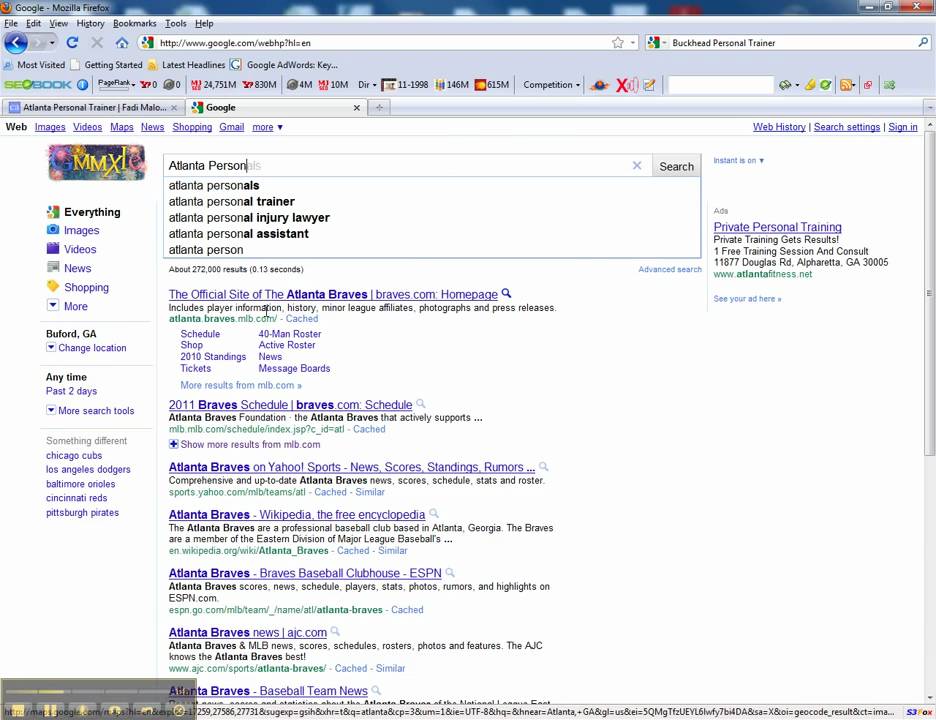This screenshot has height=720, width=936.
Task: Switch to Atlanta Personal Trainer tab
Action: pos(93,107)
